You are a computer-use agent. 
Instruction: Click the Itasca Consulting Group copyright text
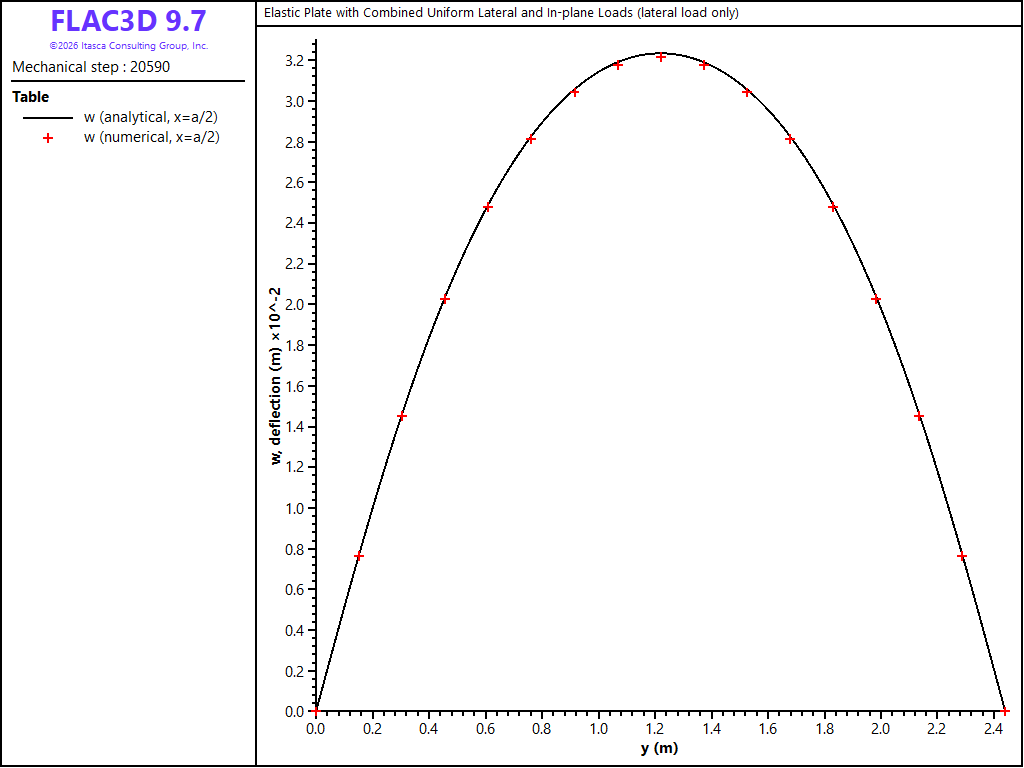pos(129,46)
